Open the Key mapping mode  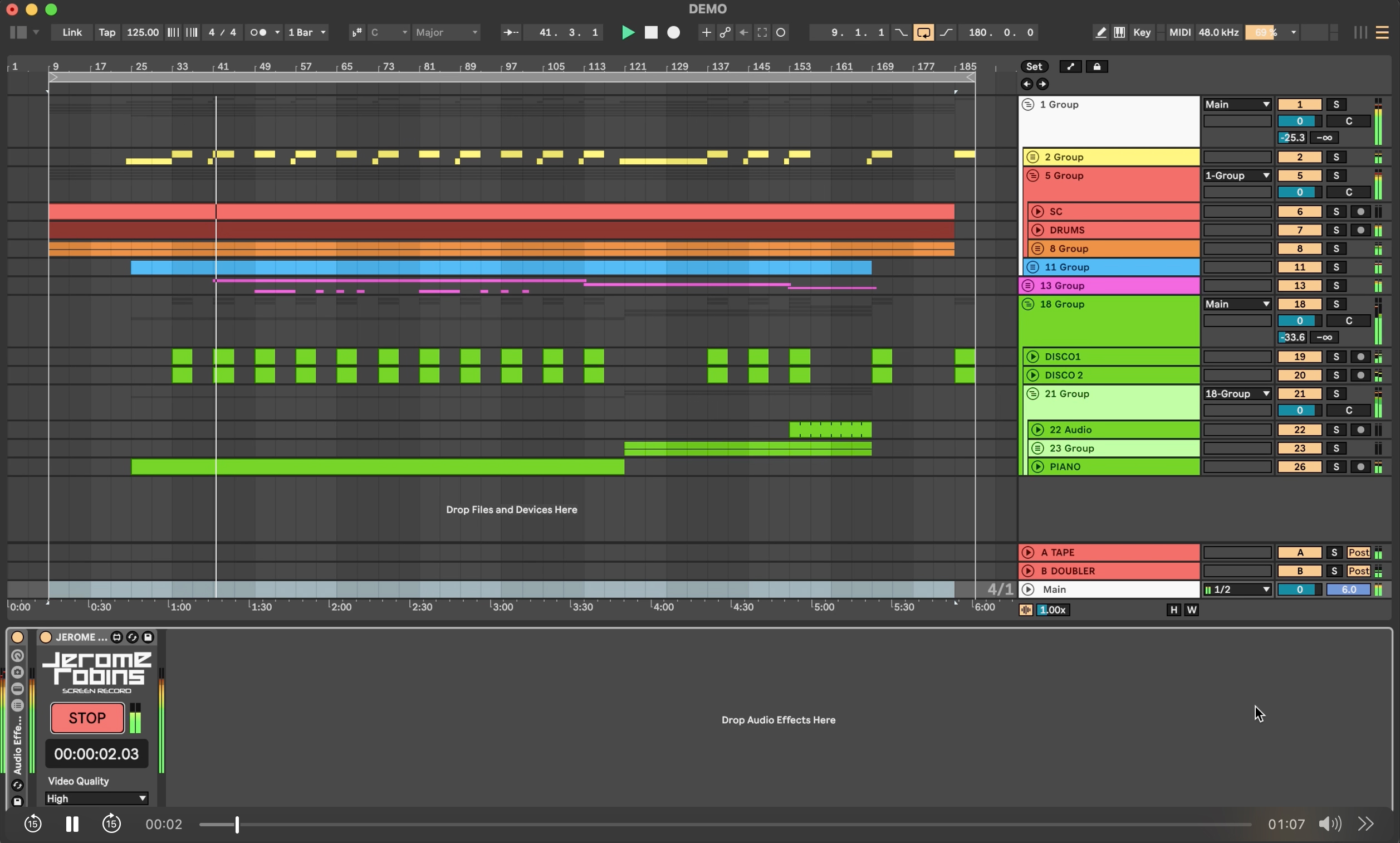(x=1141, y=32)
